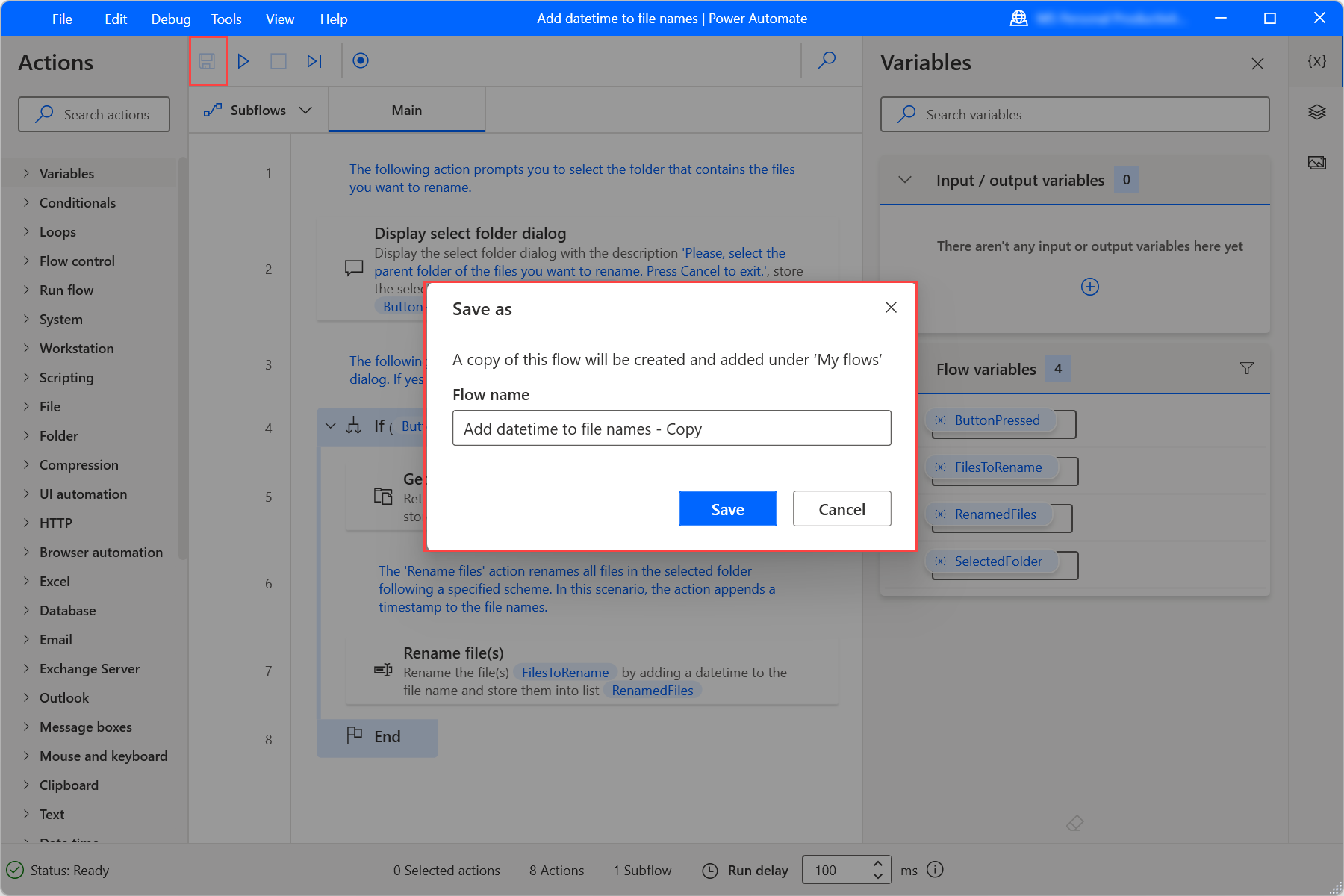Edit the Flow name field
Viewport: 1344px width, 896px height.
[x=671, y=428]
